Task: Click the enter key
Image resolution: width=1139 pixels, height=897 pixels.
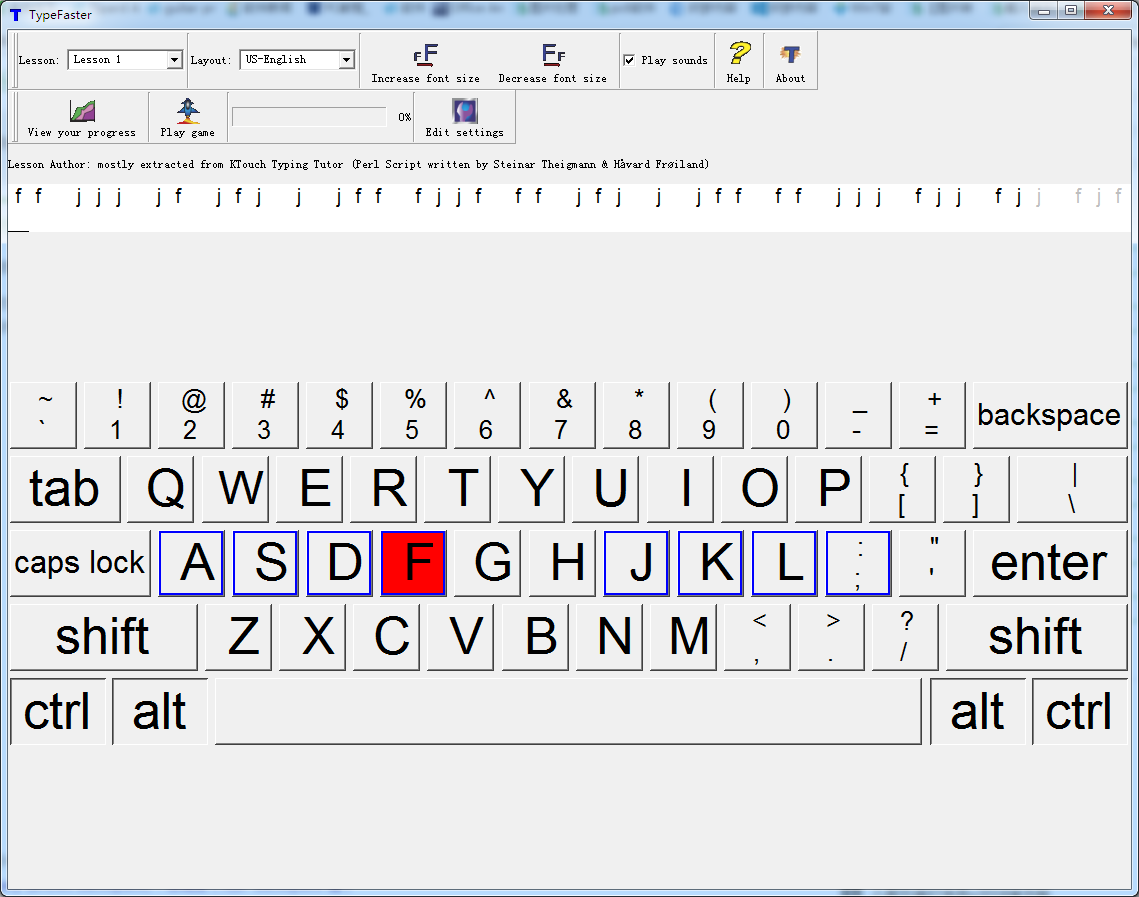Action: [x=1050, y=563]
